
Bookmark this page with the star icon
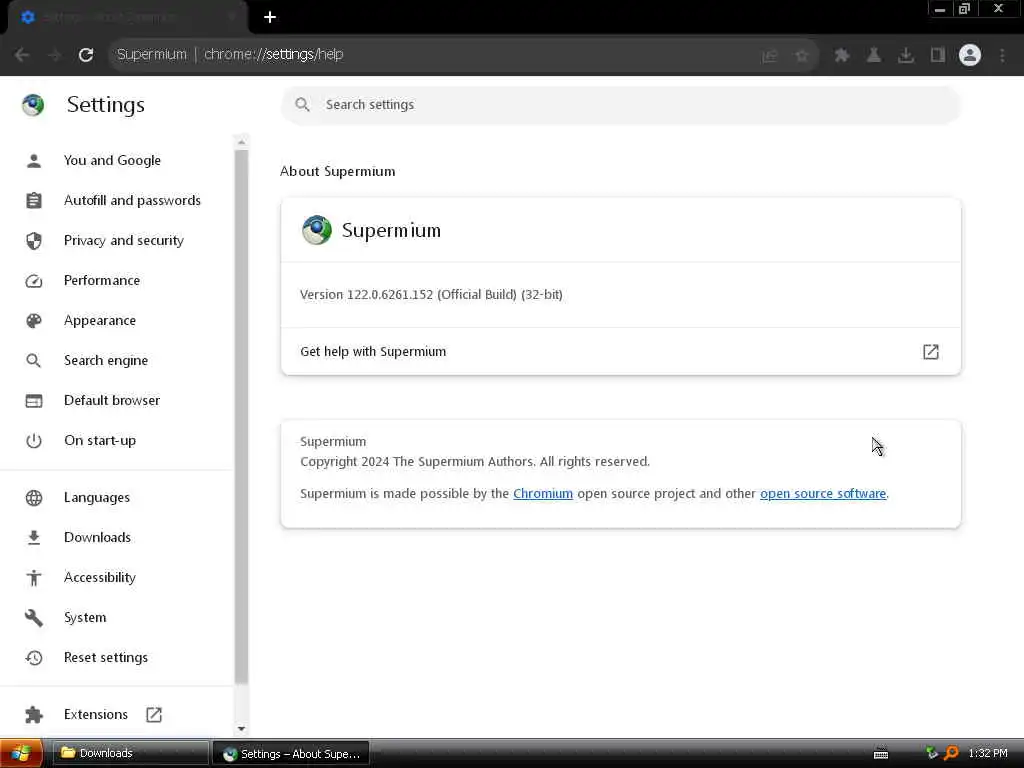pyautogui.click(x=802, y=56)
